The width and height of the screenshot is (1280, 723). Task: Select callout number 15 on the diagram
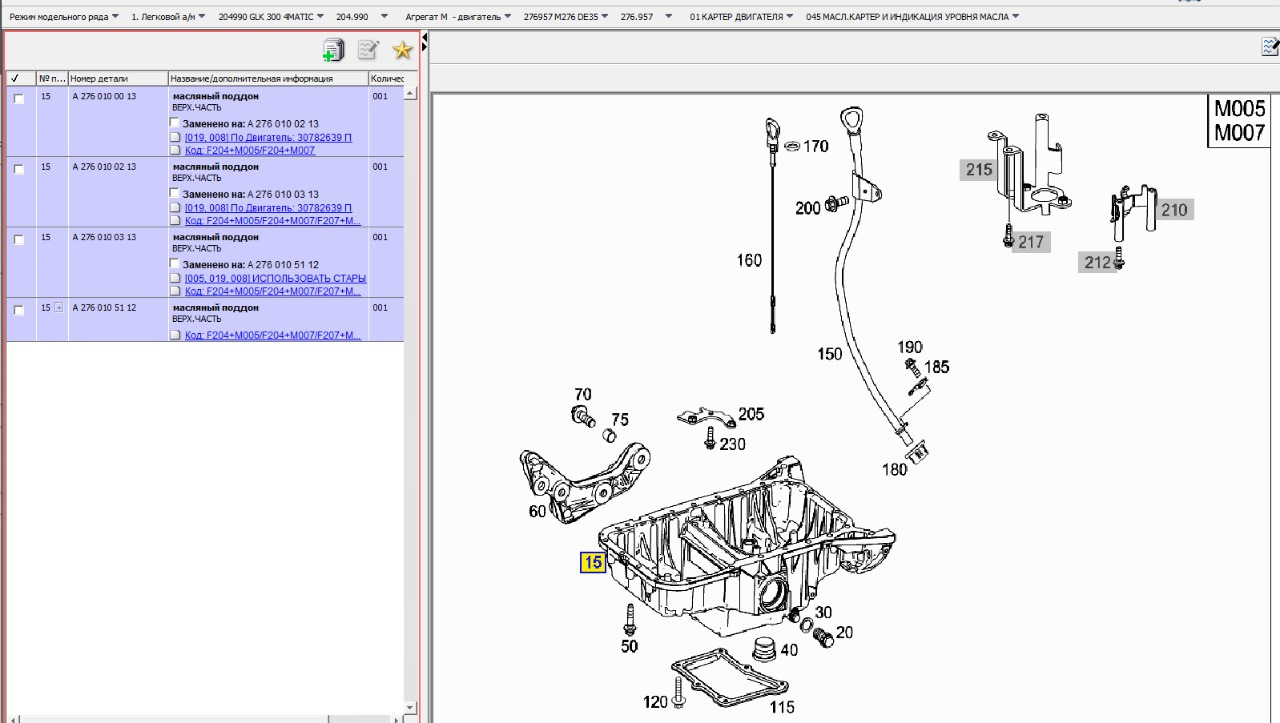(592, 562)
